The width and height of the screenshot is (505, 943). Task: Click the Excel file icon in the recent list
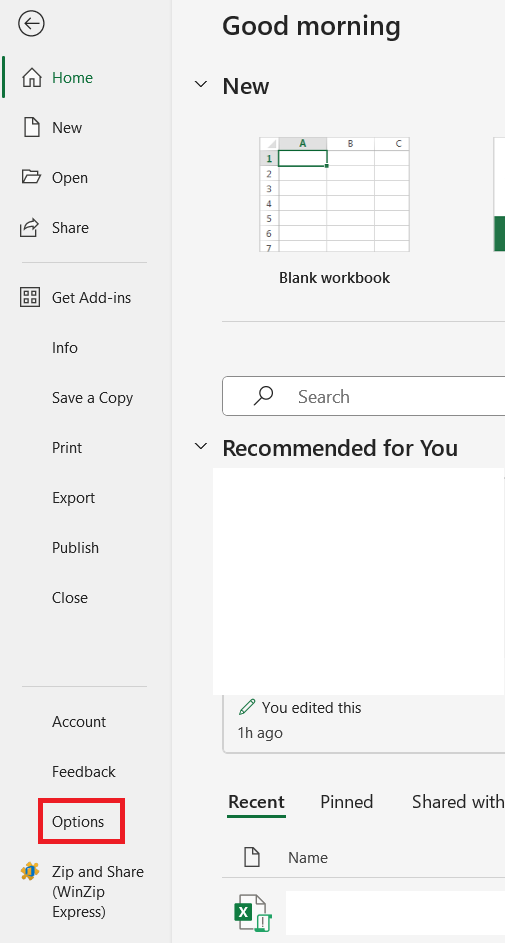[x=252, y=913]
